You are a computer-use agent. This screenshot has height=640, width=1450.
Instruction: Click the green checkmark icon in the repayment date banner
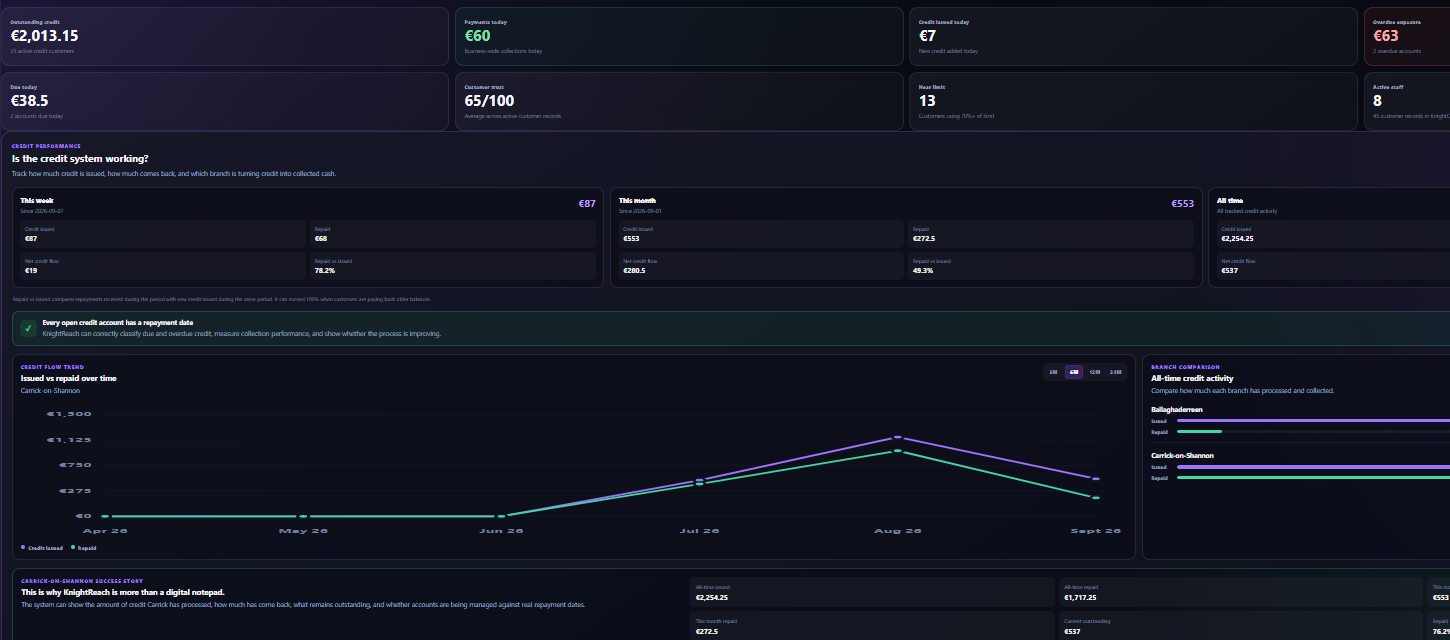click(x=29, y=328)
